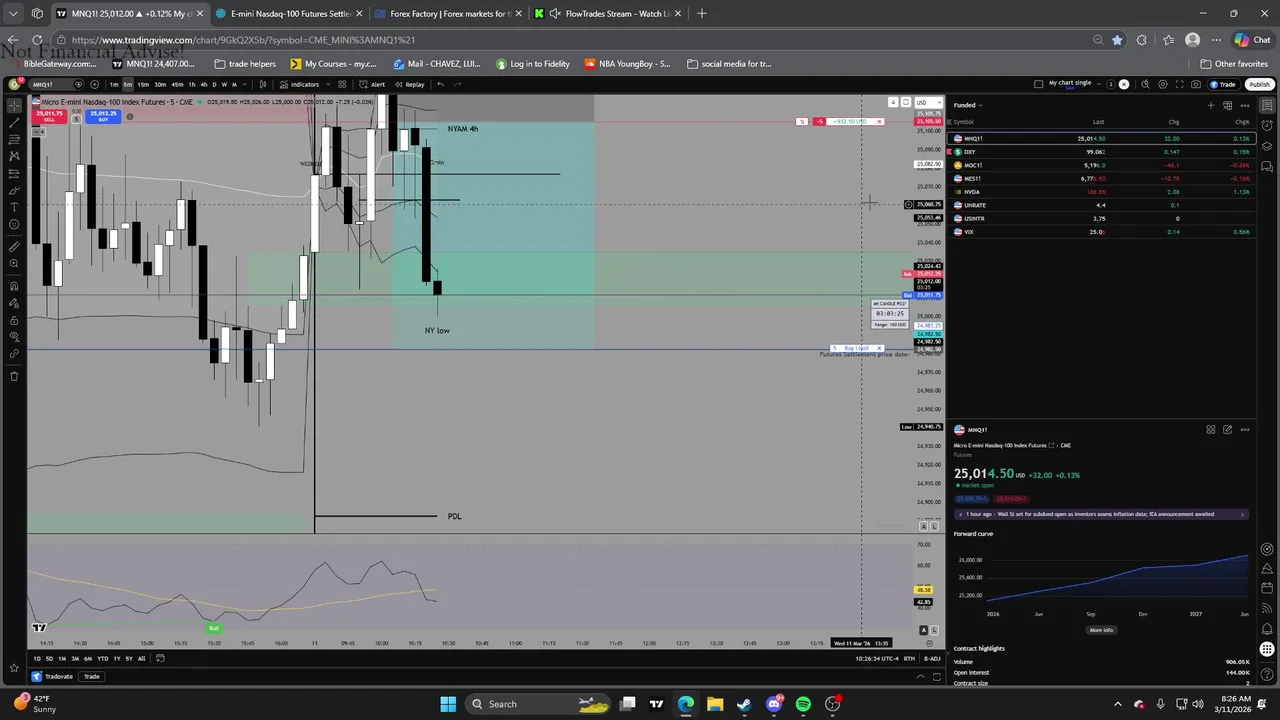Open the watchlist panel sidebar icon

pos(1267,105)
